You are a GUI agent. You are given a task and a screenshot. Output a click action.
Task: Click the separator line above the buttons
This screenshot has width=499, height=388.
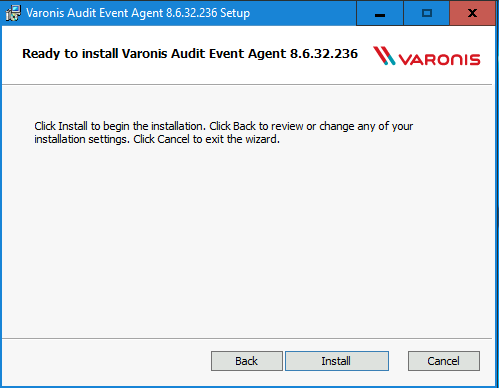point(247,339)
